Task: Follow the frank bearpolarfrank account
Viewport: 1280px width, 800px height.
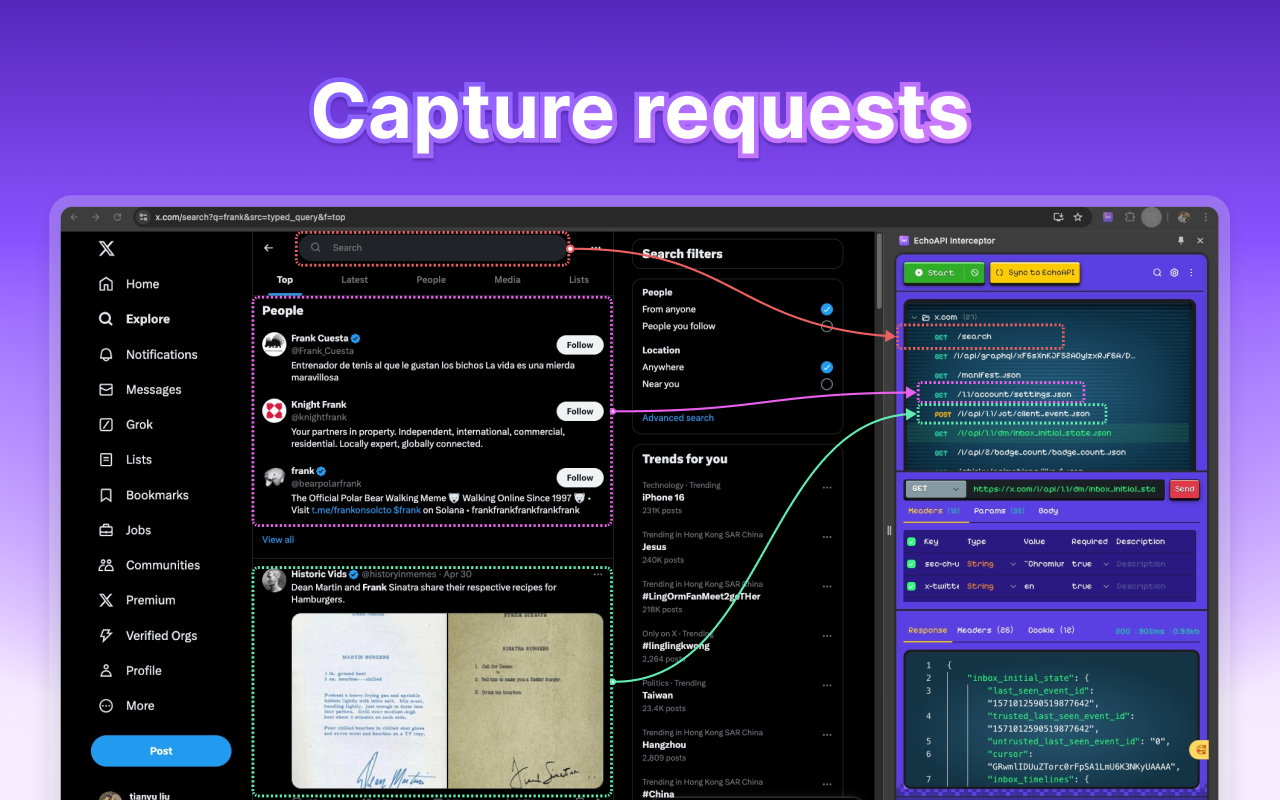Action: [x=580, y=477]
